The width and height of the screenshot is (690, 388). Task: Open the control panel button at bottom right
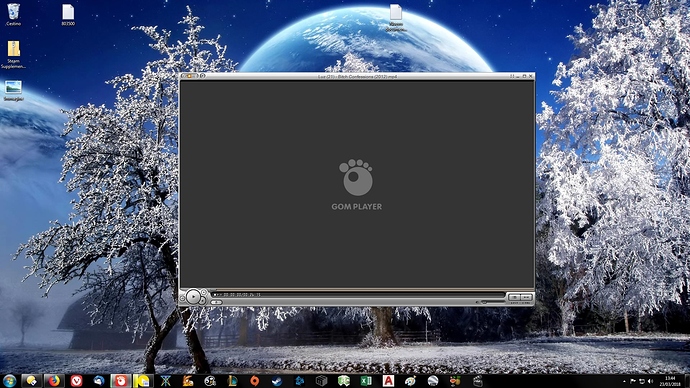(x=514, y=297)
